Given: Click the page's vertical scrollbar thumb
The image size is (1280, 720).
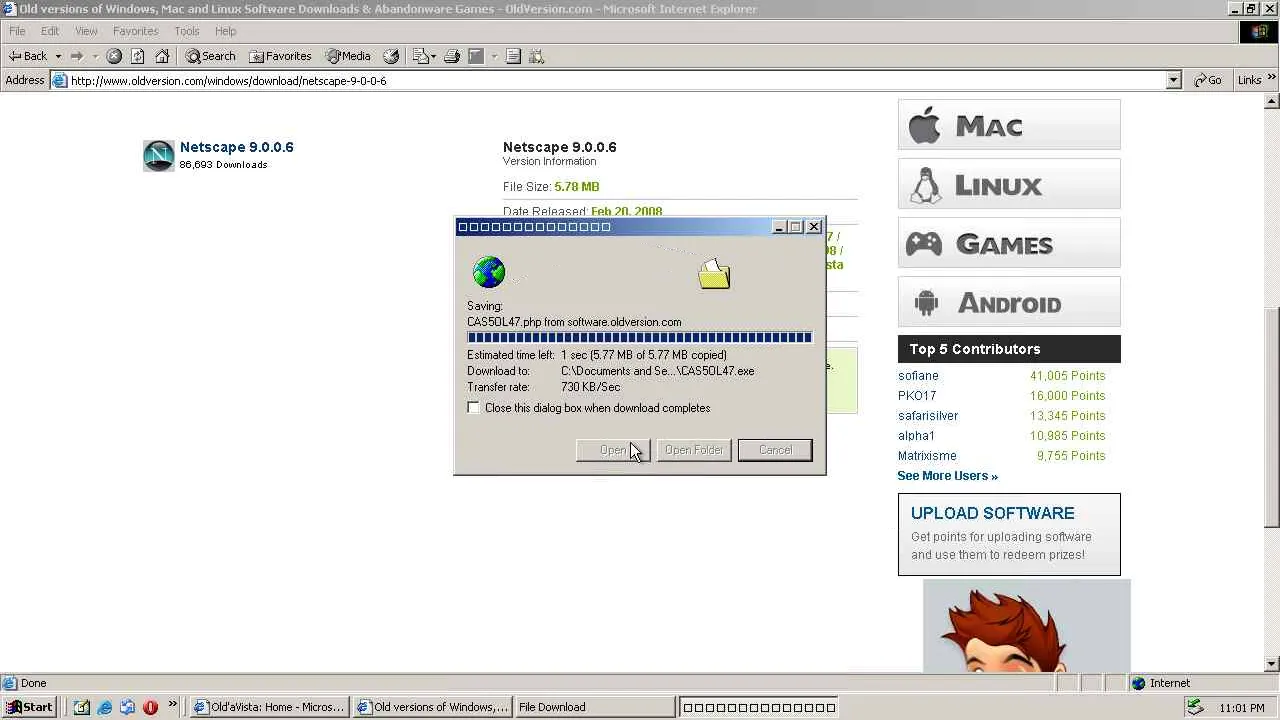Looking at the screenshot, I should [1272, 417].
